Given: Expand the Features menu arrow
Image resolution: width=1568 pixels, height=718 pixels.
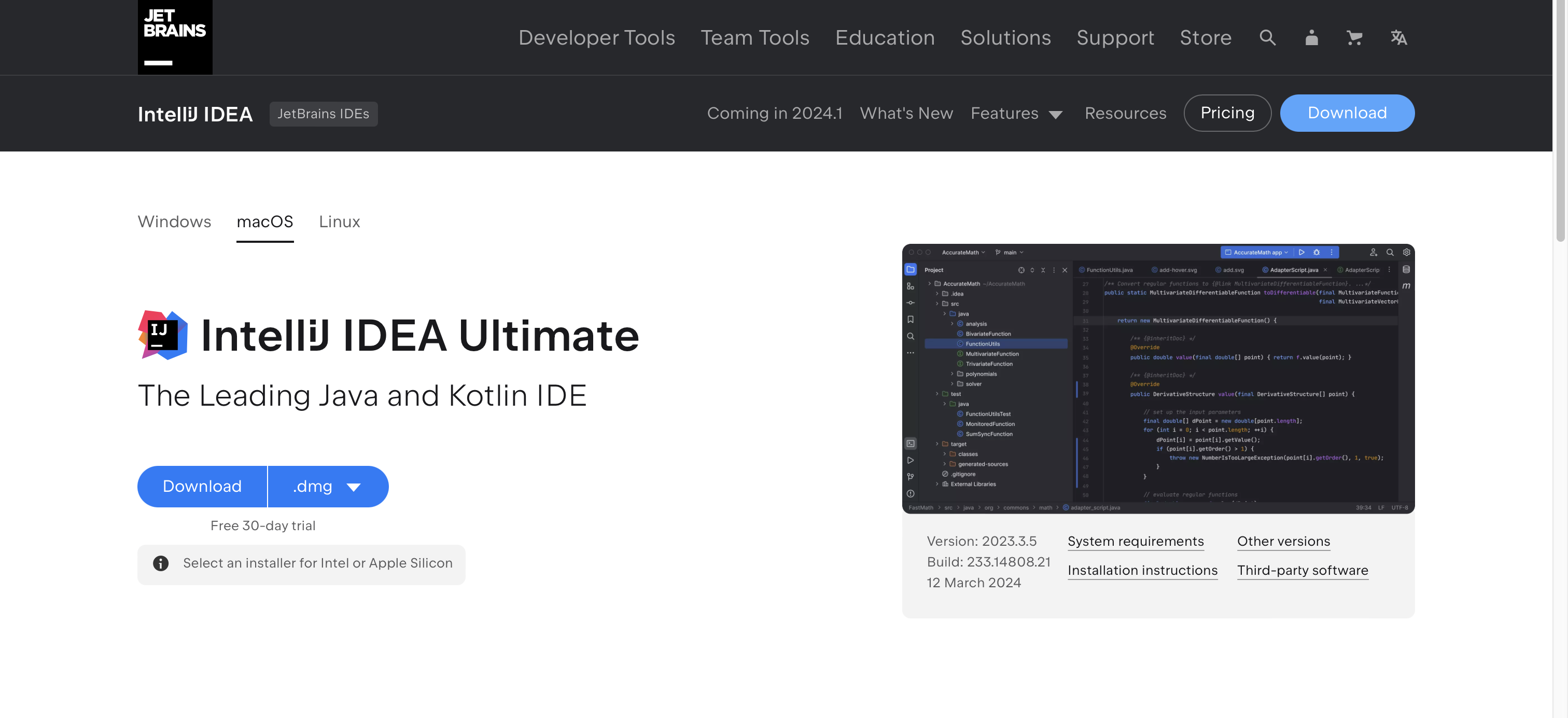Looking at the screenshot, I should pos(1056,115).
